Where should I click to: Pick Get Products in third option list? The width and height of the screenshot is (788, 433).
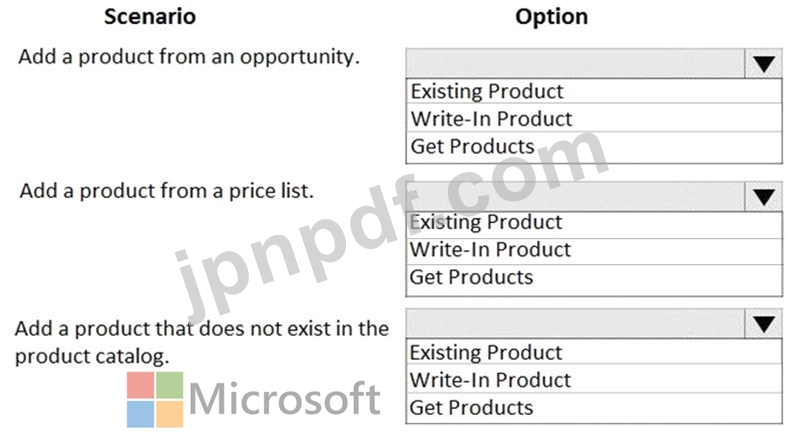click(x=594, y=408)
